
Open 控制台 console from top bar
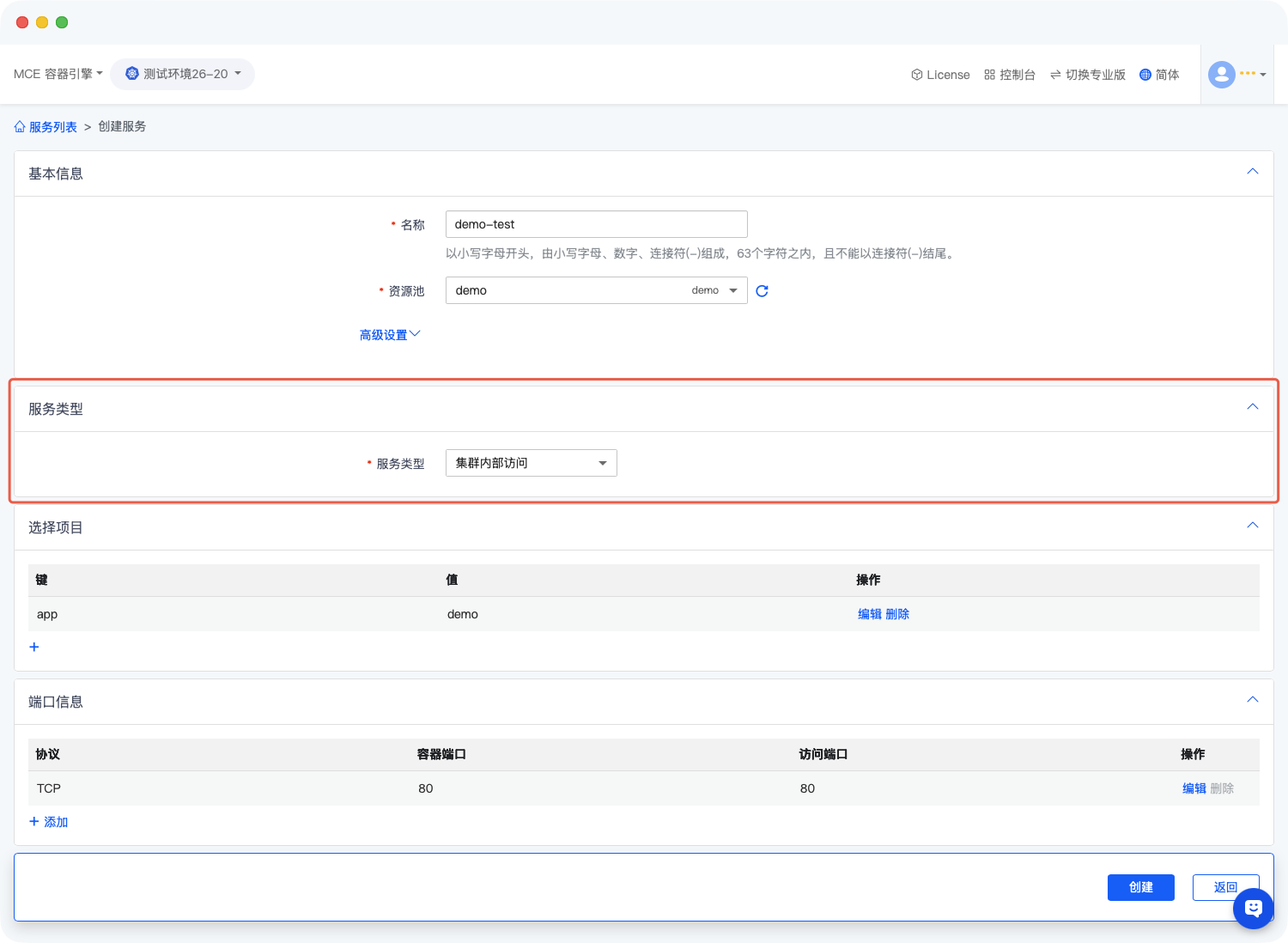pos(1010,75)
